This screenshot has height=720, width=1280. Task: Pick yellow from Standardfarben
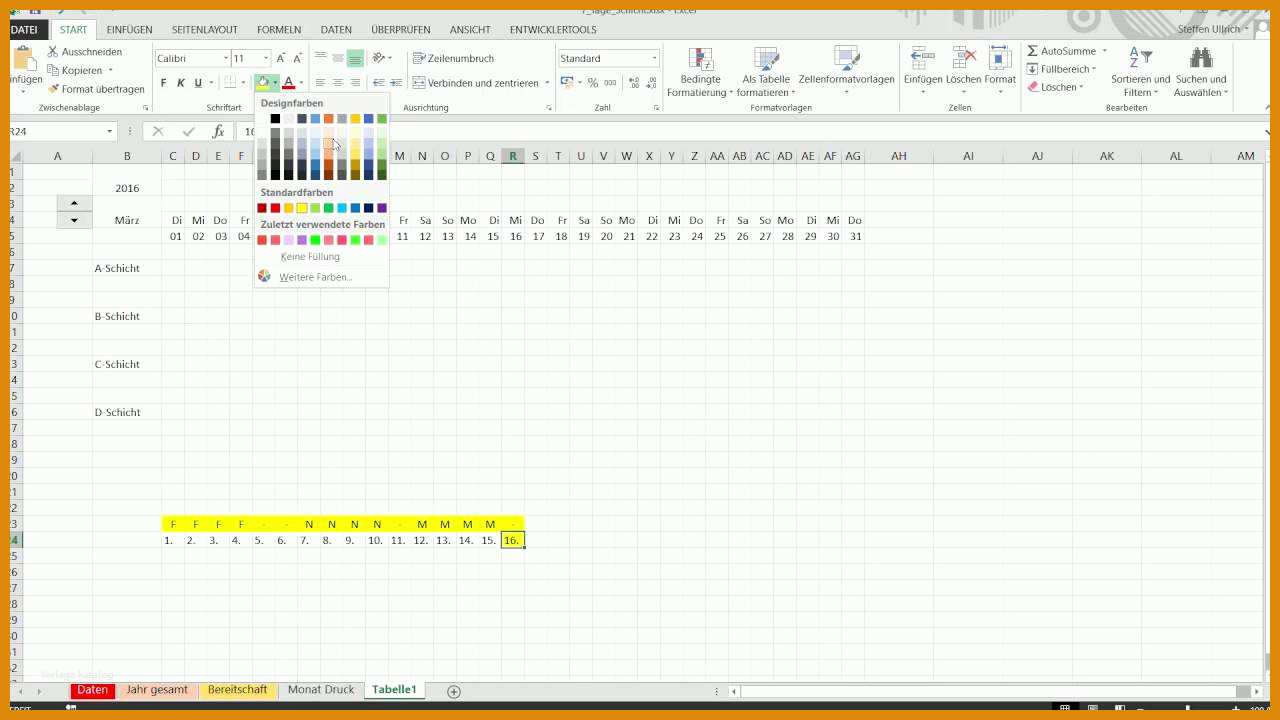click(302, 208)
